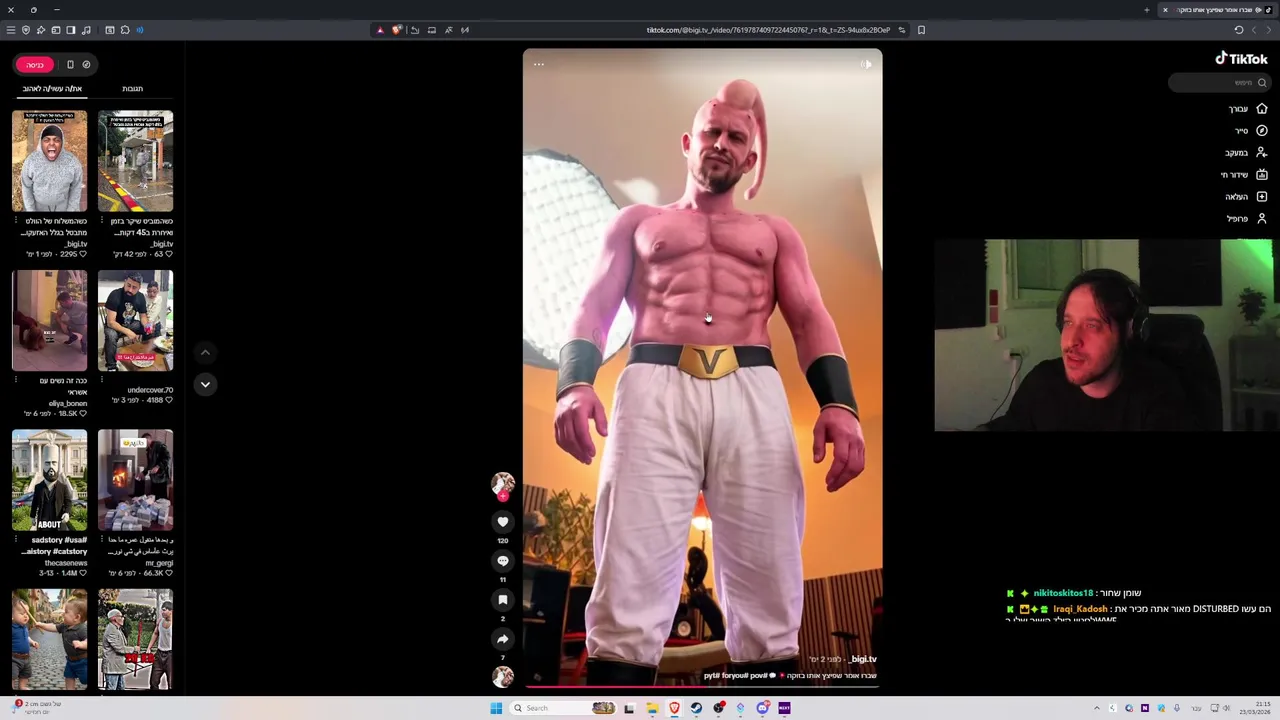
Task: Reload the page with the refresh icon
Action: coord(1239,30)
